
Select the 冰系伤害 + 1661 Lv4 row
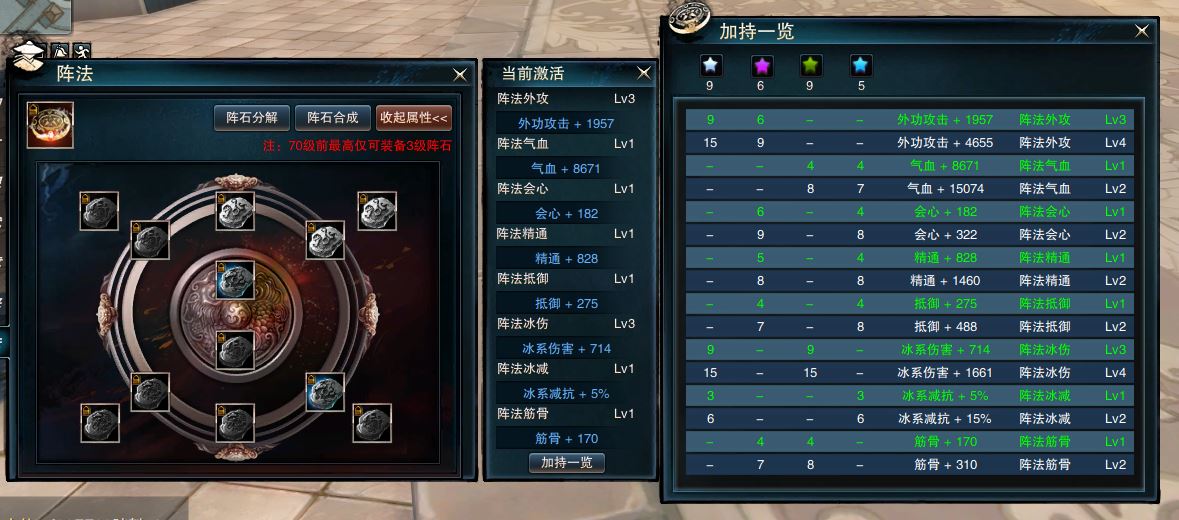coord(909,373)
